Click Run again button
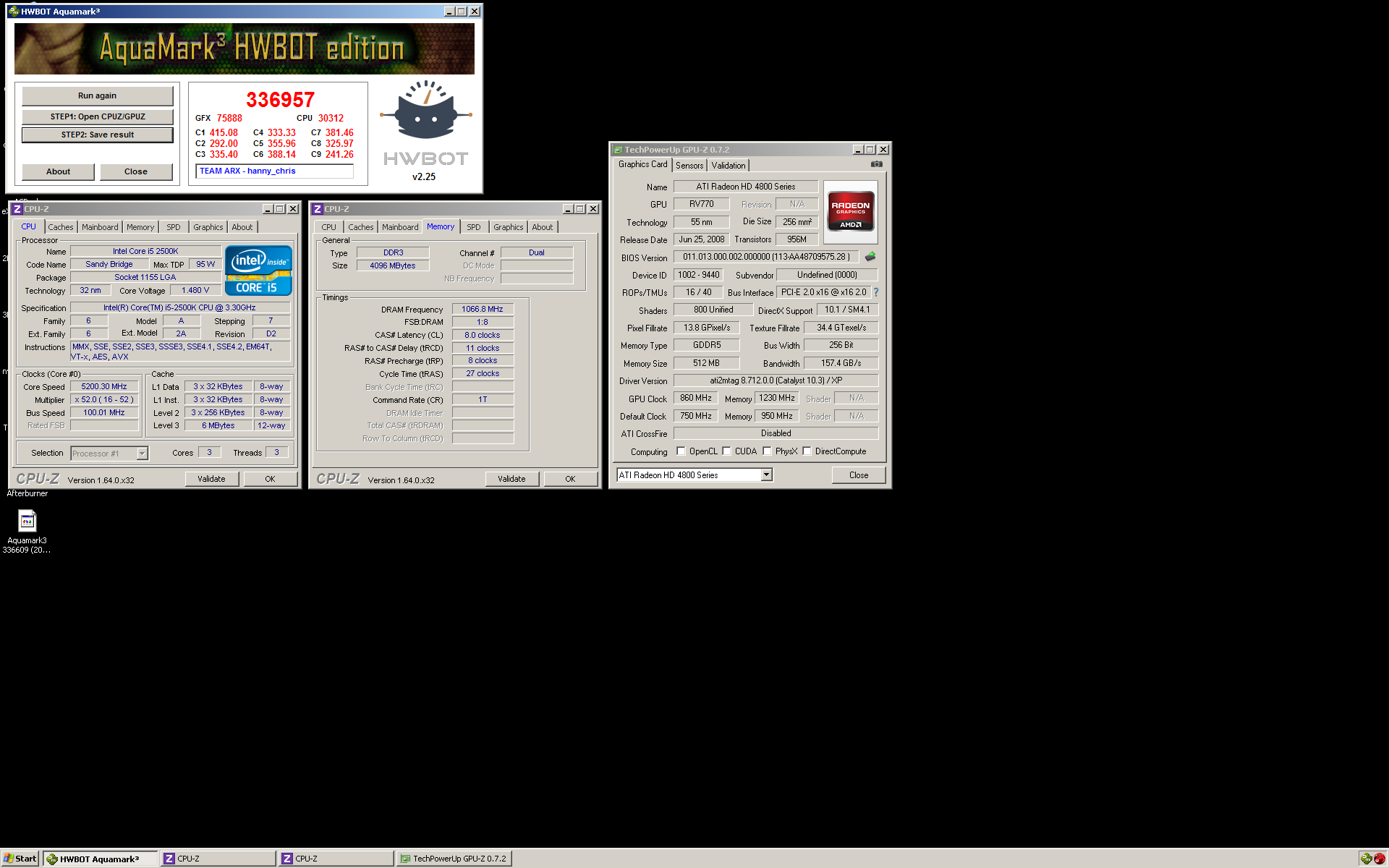This screenshot has width=1389, height=868. 98,95
